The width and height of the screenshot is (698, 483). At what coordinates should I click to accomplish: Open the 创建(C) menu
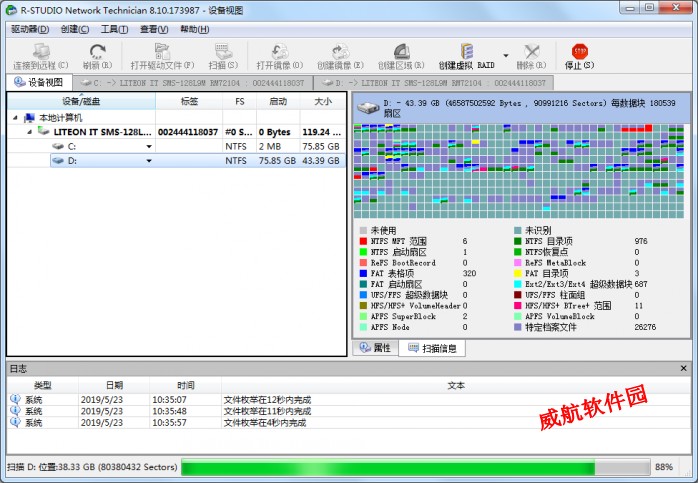click(75, 29)
